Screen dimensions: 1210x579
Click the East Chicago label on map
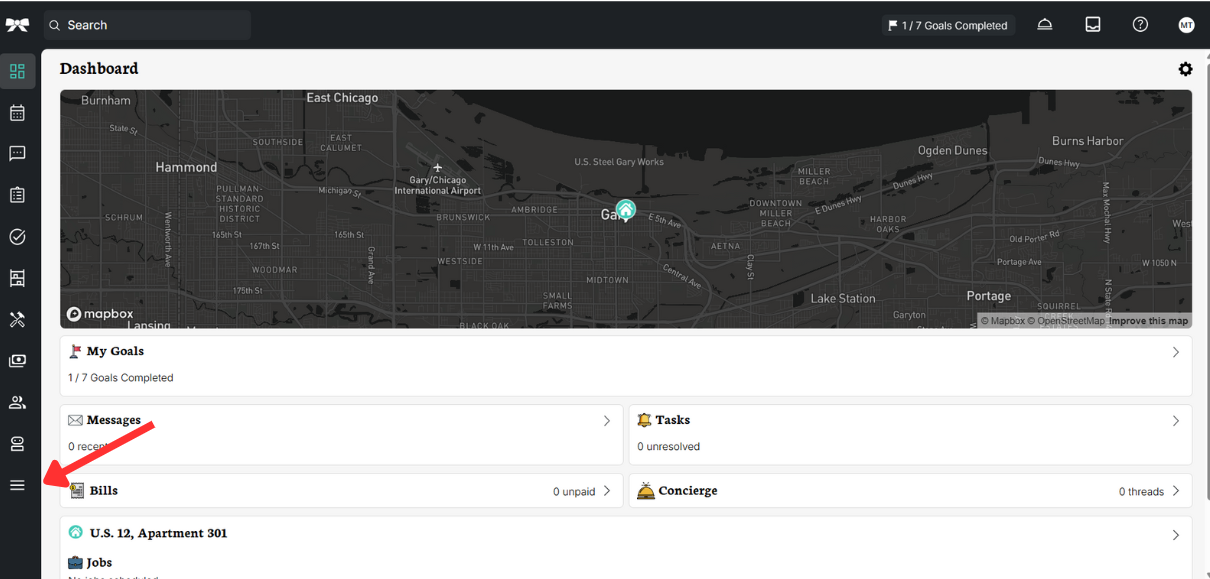tap(342, 98)
